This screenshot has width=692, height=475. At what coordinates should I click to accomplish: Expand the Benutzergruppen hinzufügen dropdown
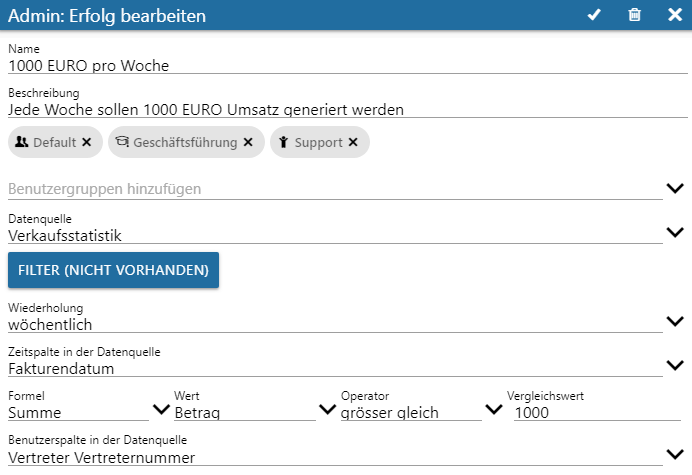point(675,188)
